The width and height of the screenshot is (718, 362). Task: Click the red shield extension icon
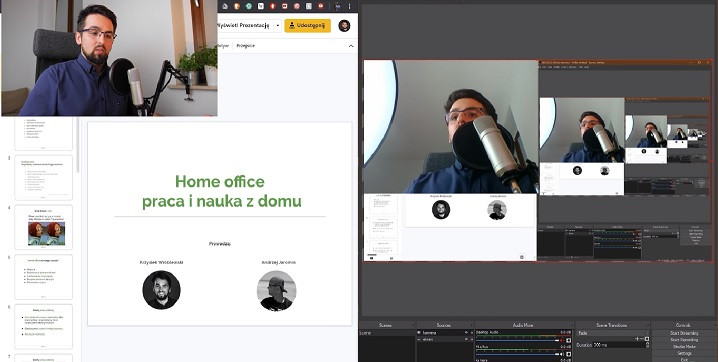(x=273, y=6)
